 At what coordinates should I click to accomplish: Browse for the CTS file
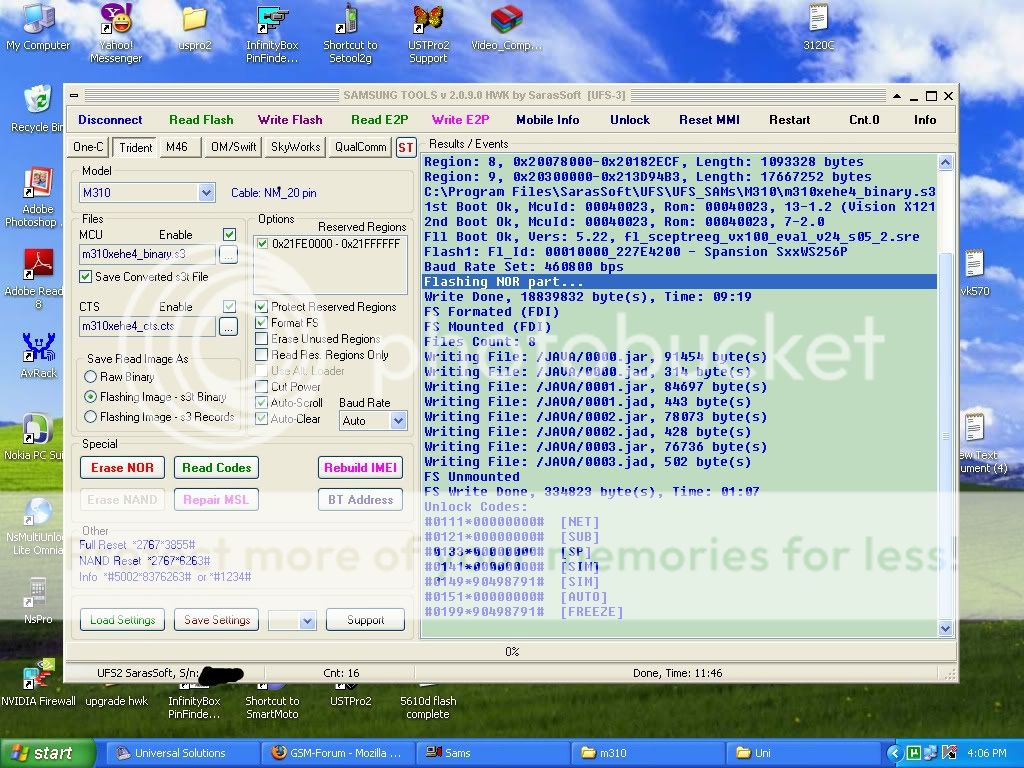[x=228, y=326]
